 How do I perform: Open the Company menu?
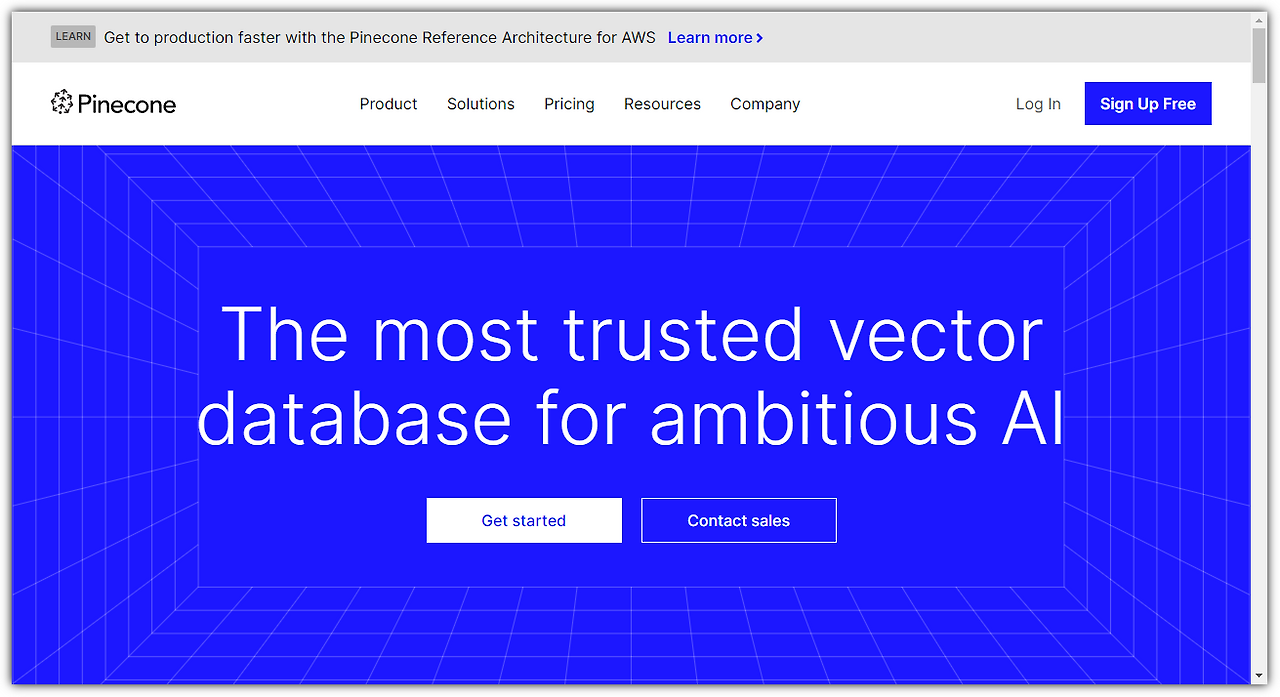point(764,103)
